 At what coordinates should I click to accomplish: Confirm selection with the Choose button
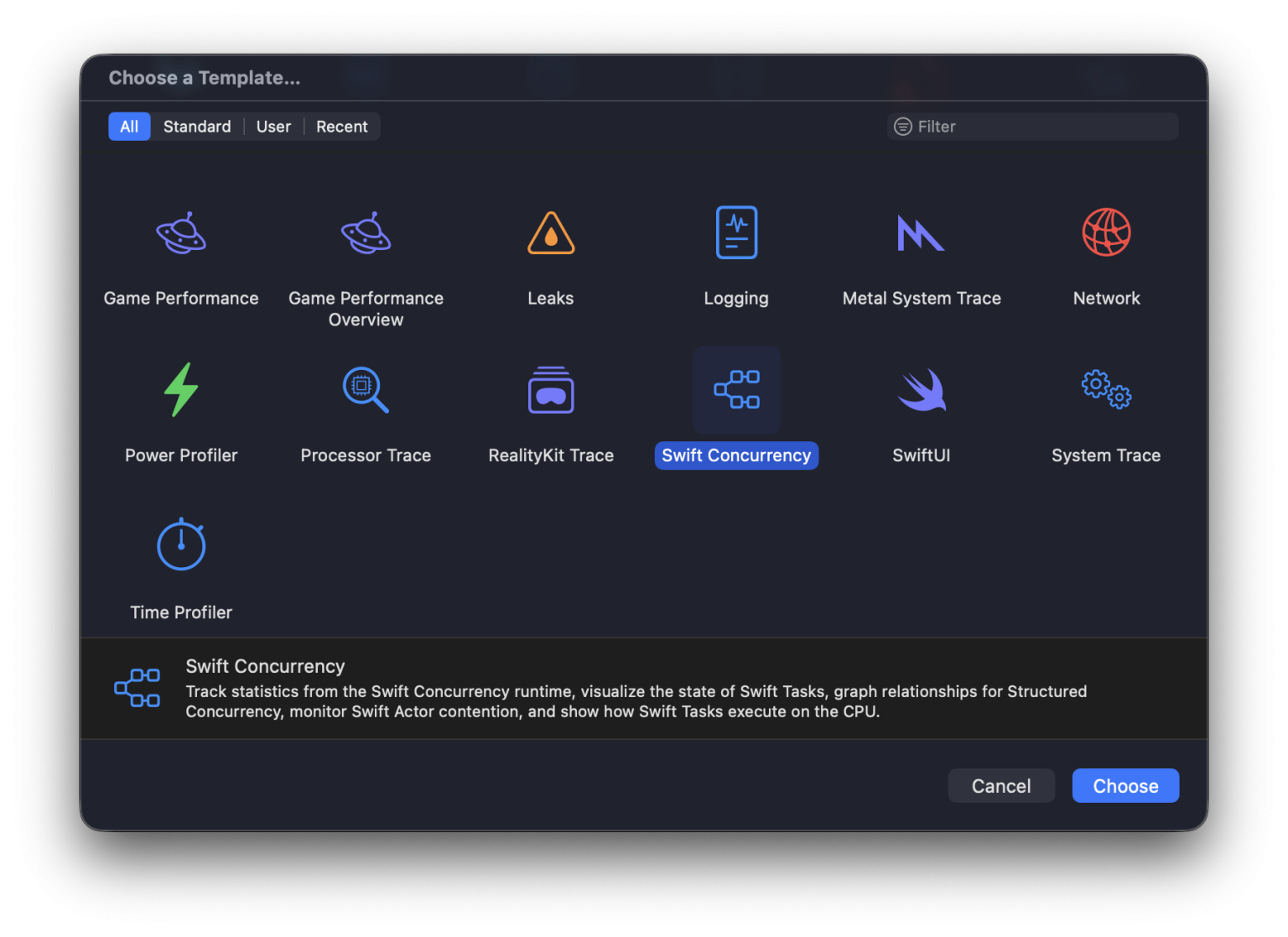point(1125,786)
